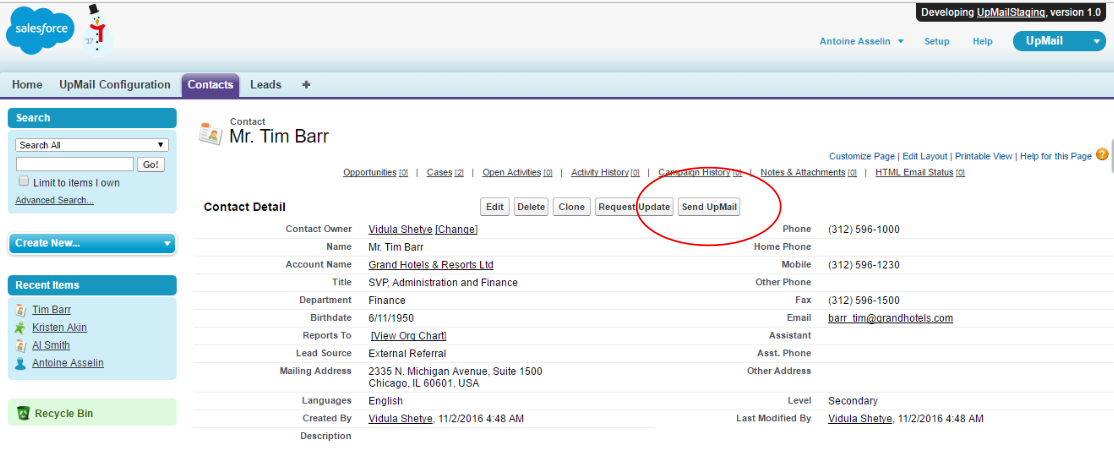This screenshot has height=450, width=1114.
Task: Click the barr_tim@grandhotels.com email link
Action: pyautogui.click(x=890, y=318)
